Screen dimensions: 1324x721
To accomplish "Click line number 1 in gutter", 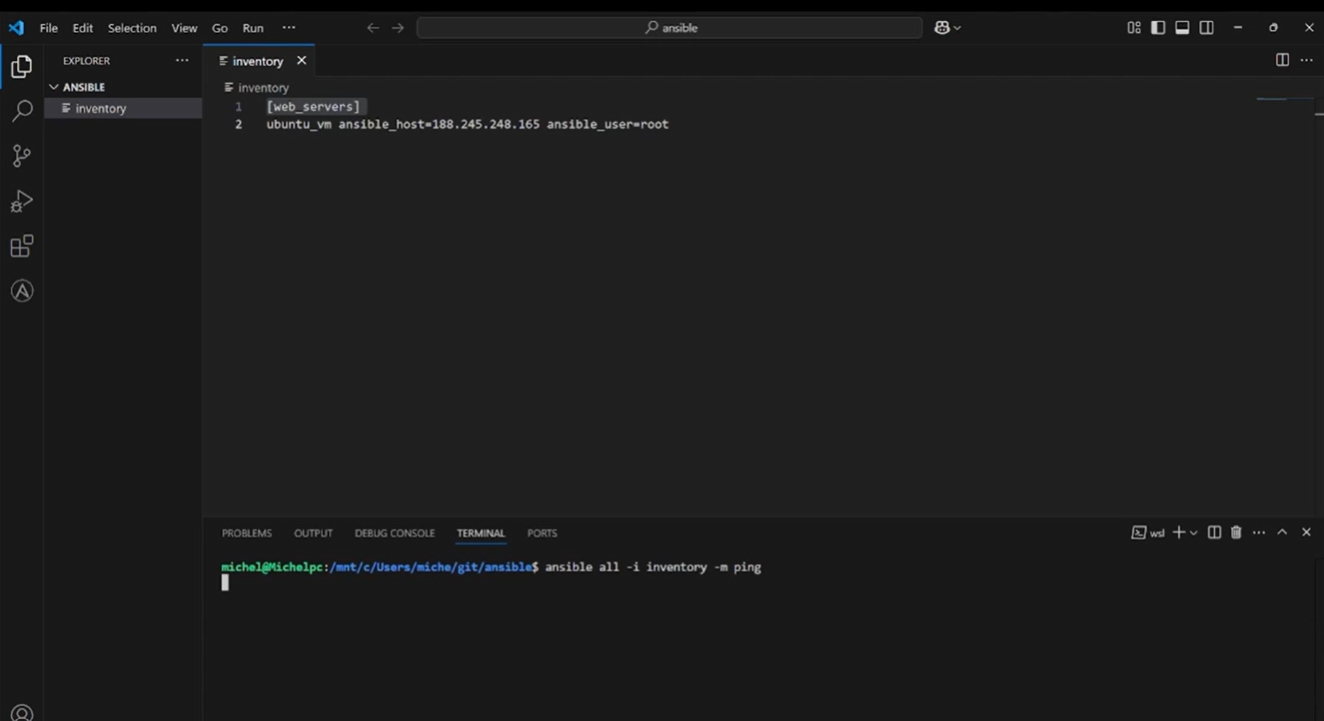I will [238, 106].
